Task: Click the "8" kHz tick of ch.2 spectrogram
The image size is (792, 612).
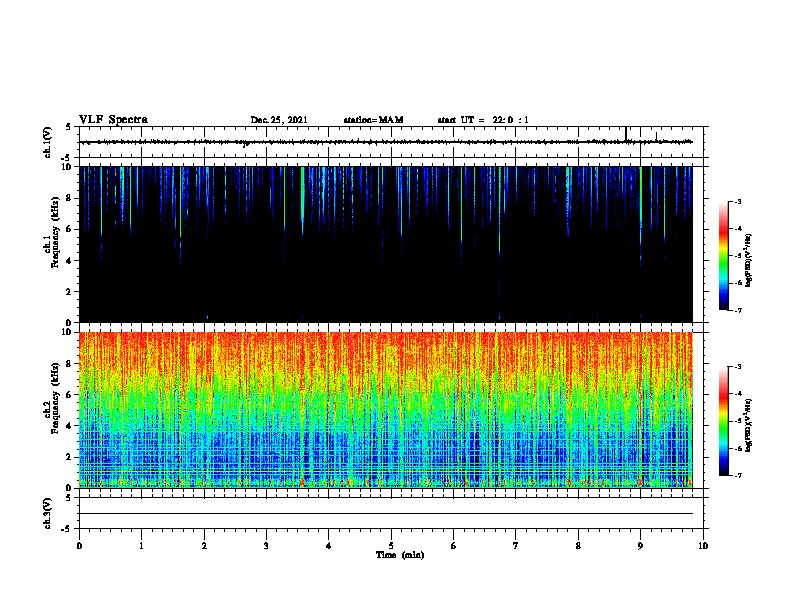Action: point(70,364)
